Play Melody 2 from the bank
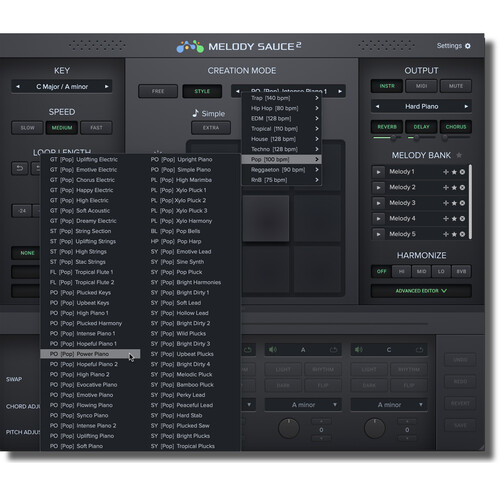This screenshot has height=500, width=500. (378, 188)
